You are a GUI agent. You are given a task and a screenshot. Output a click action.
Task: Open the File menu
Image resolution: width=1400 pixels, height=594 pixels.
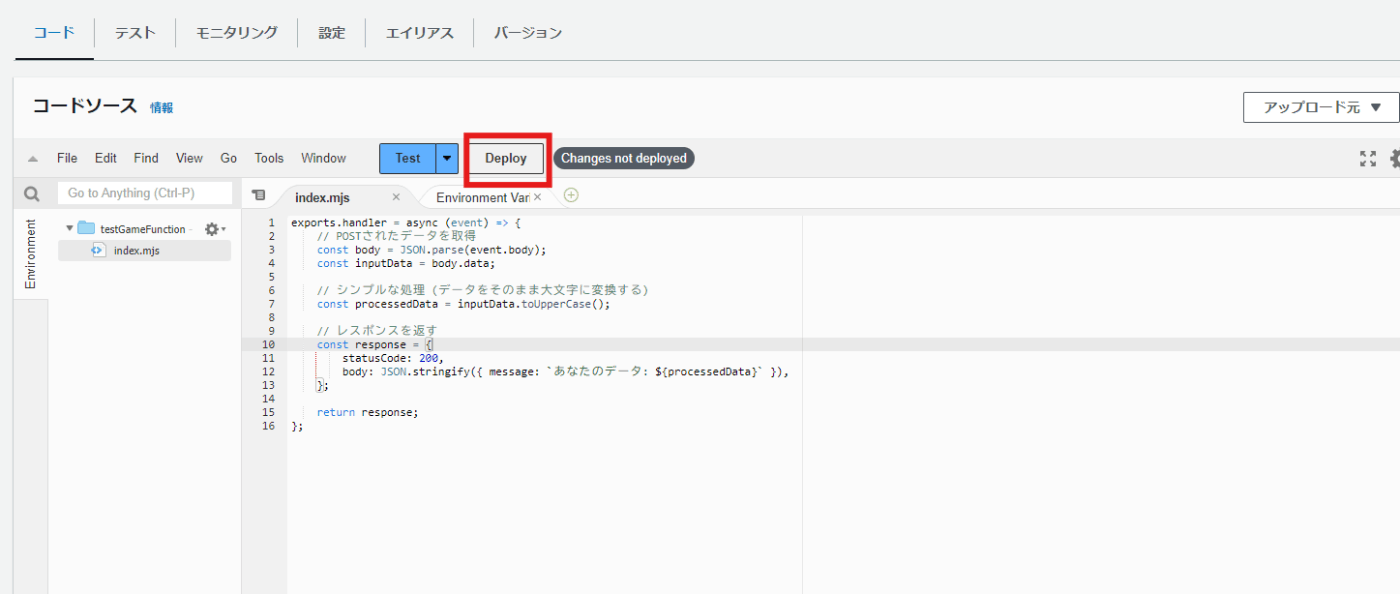(x=67, y=158)
